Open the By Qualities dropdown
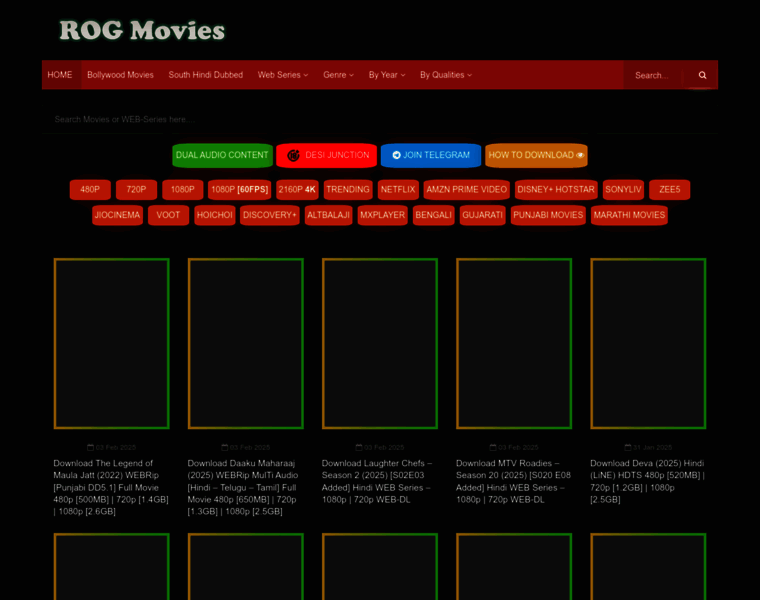760x600 pixels. (446, 75)
